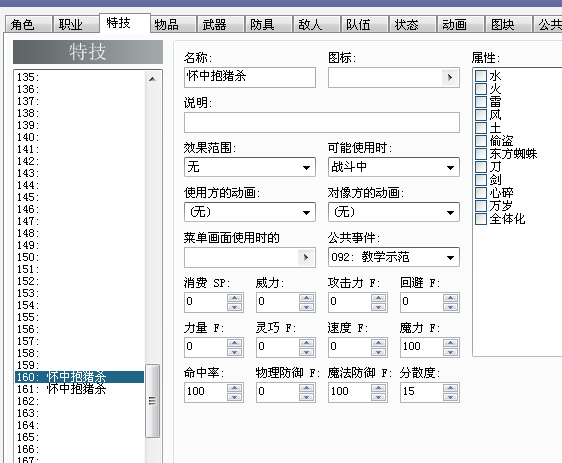Check the 全体化 attribute checkbox
Viewport: 562px width, 463px height.
click(x=481, y=219)
